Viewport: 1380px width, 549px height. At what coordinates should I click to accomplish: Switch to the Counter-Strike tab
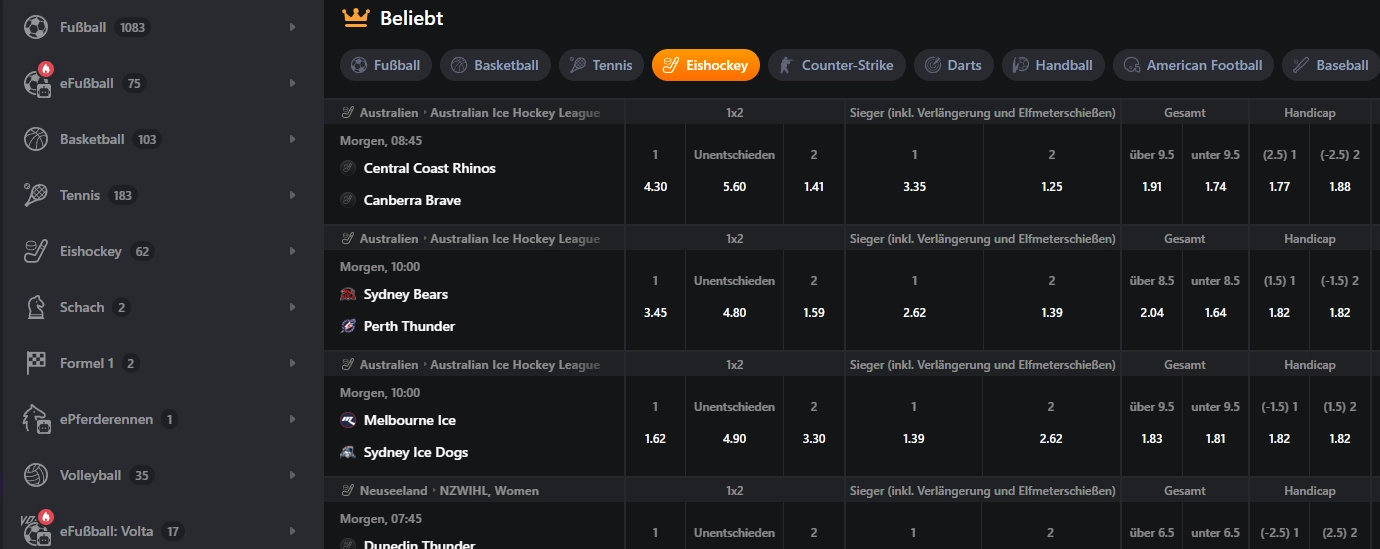837,65
